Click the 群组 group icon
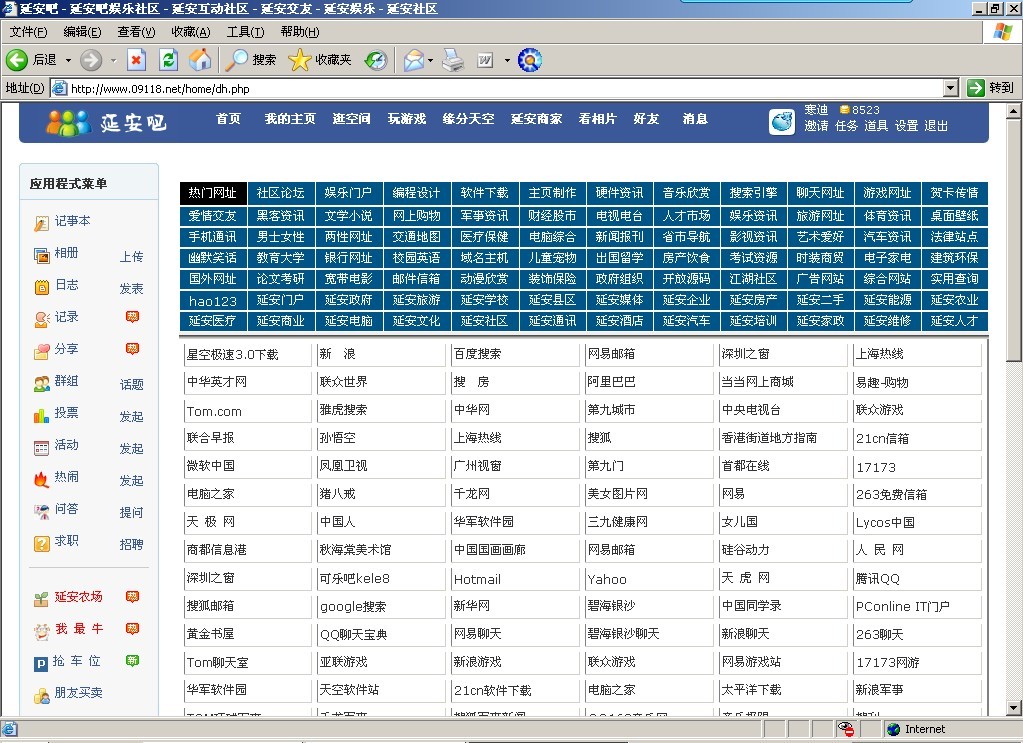The image size is (1023, 743). click(x=41, y=383)
